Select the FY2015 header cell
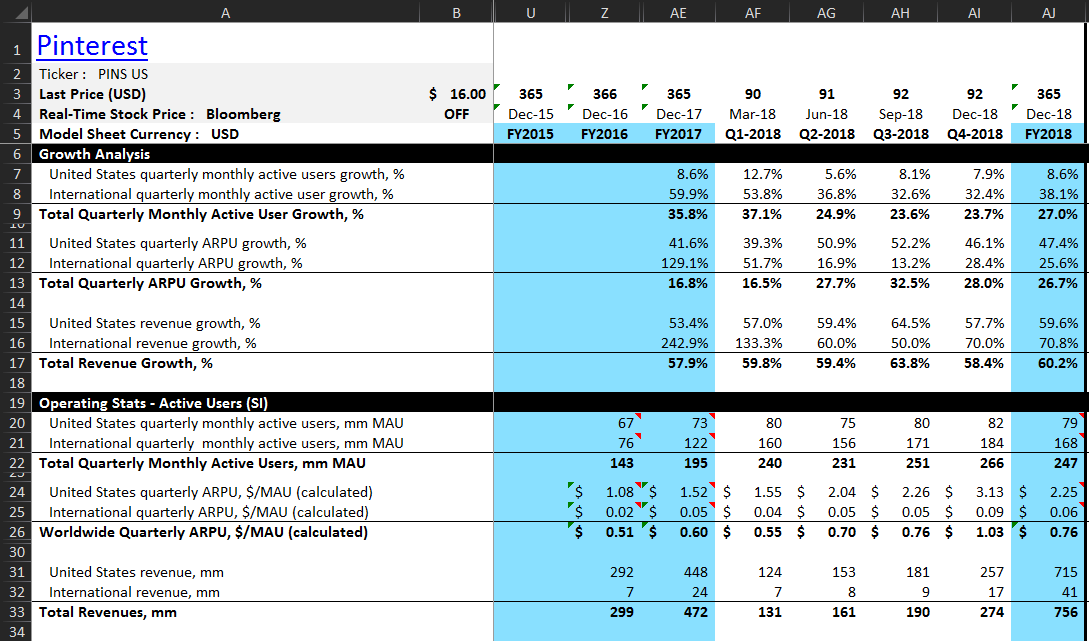The image size is (1089, 641). pos(531,134)
